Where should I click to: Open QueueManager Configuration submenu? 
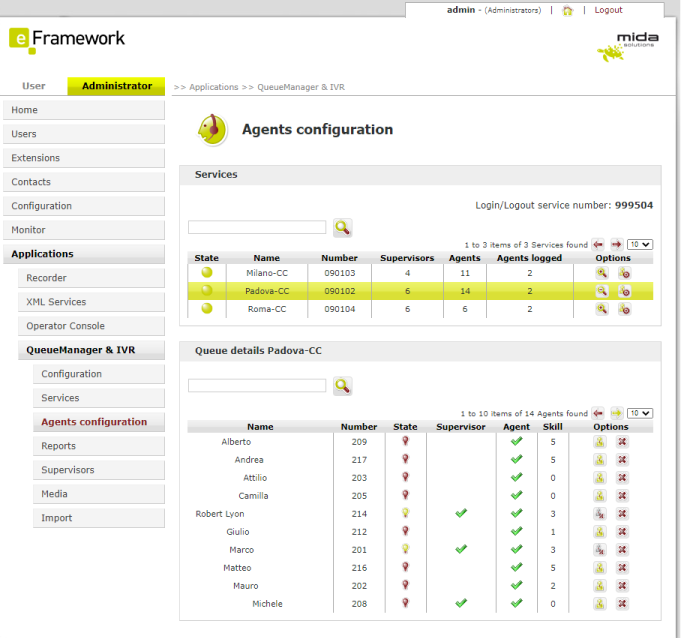coord(99,374)
